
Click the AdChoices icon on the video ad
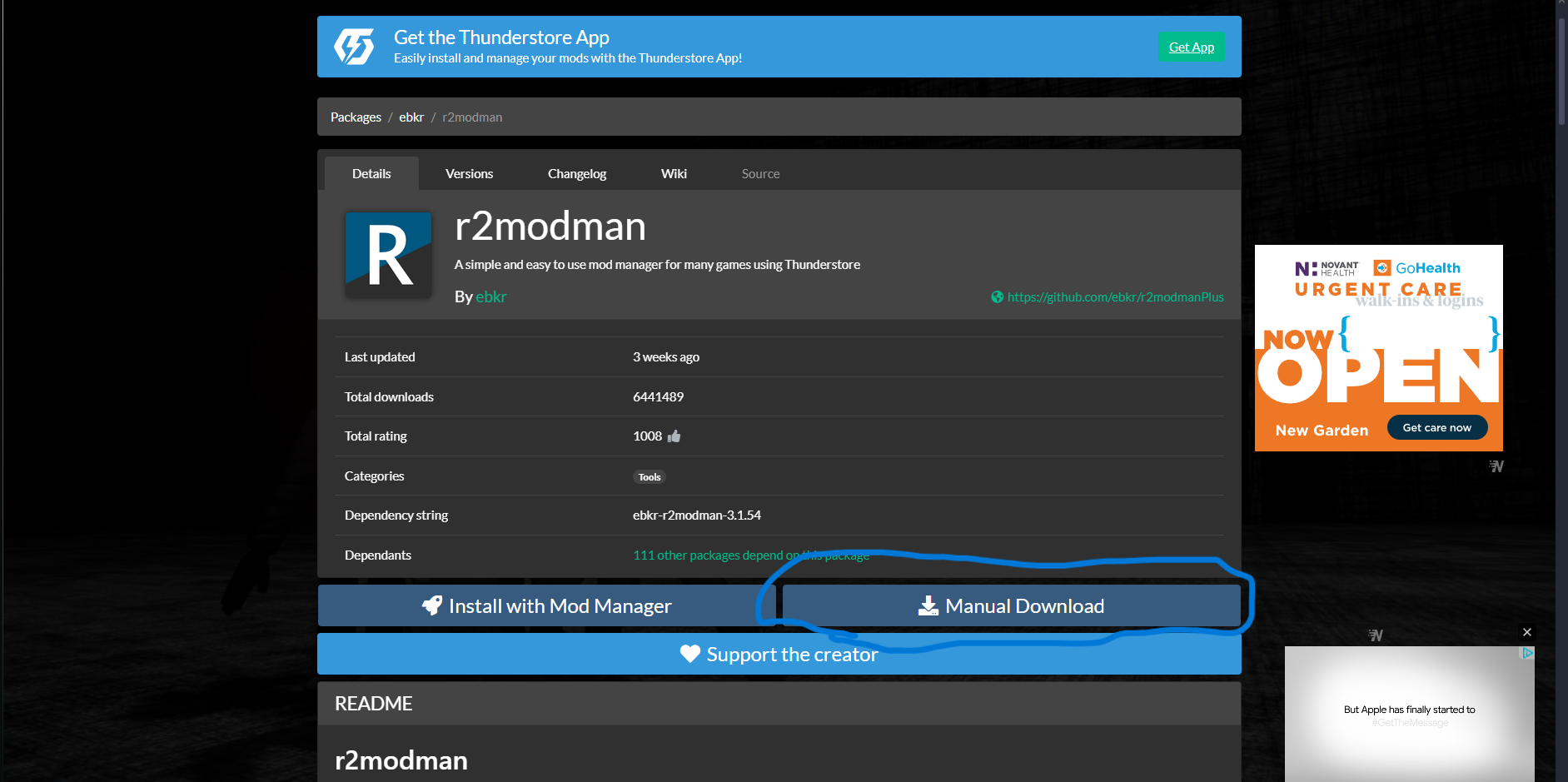1527,654
